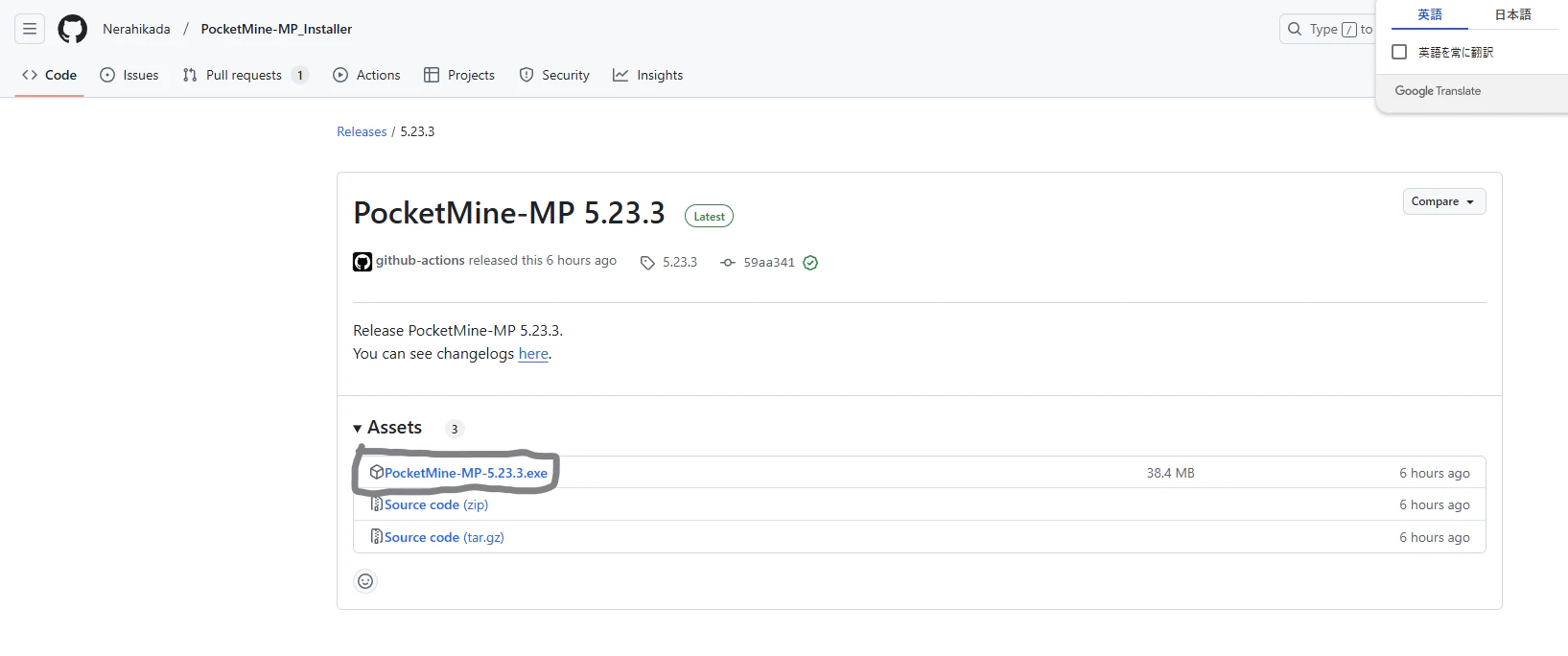Image resolution: width=1568 pixels, height=656 pixels.
Task: Switch to the Code tab
Action: pyautogui.click(x=49, y=75)
